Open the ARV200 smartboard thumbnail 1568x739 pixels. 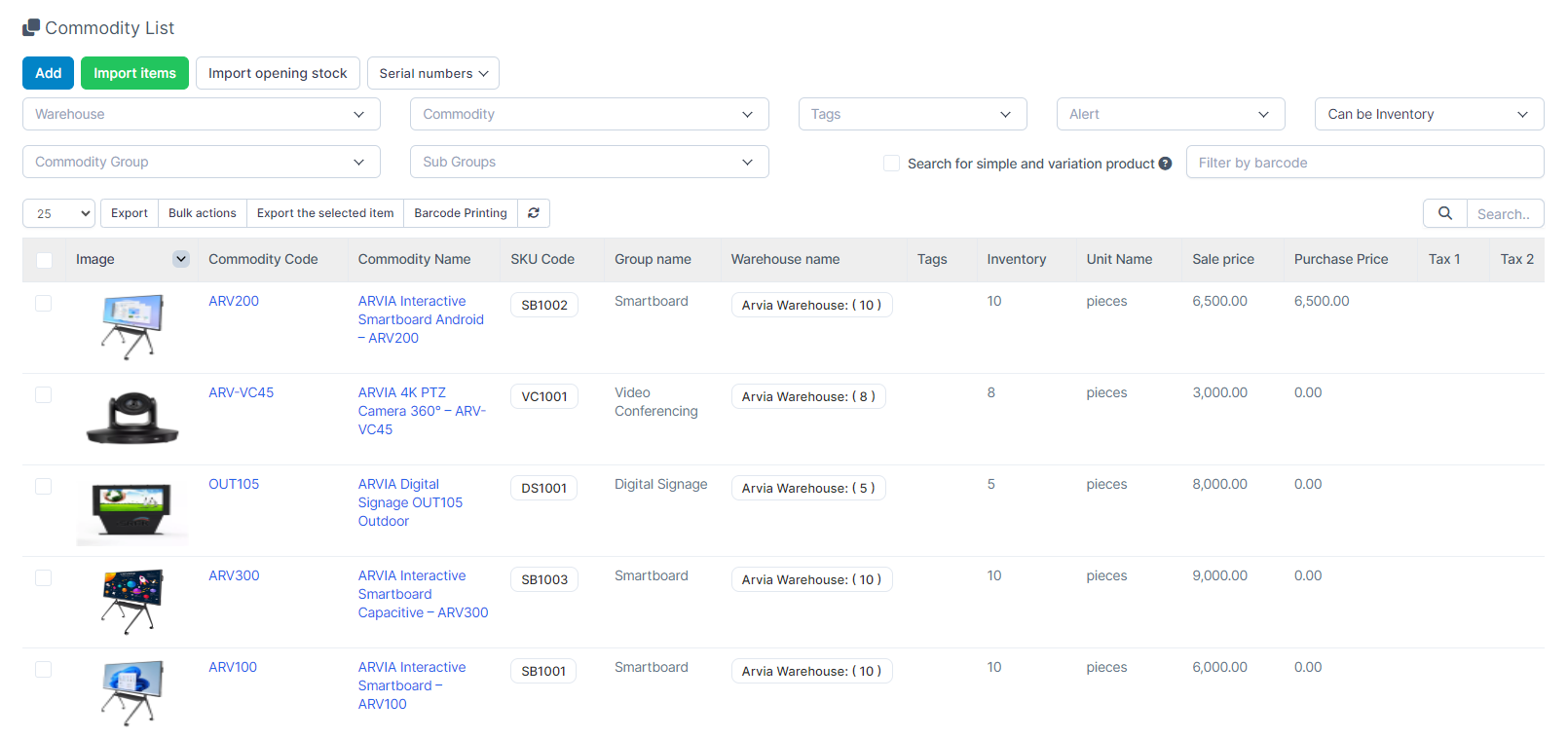pos(132,327)
